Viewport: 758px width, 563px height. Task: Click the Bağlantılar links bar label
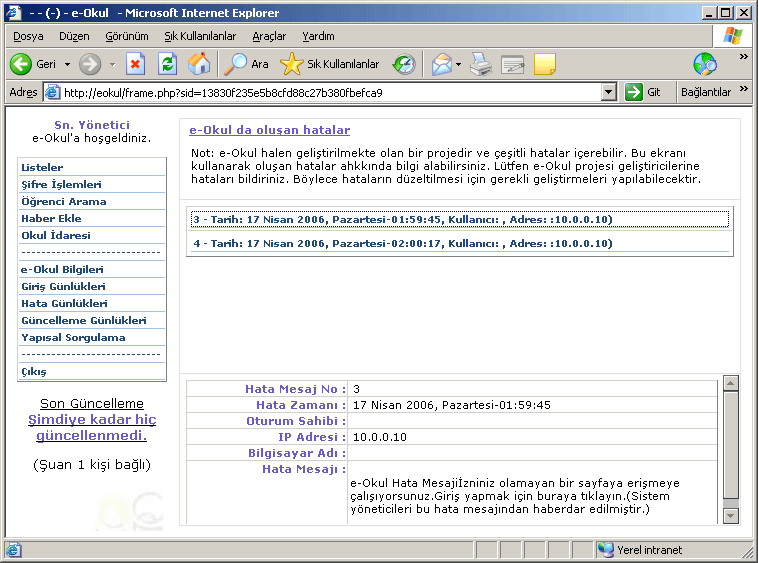point(706,92)
